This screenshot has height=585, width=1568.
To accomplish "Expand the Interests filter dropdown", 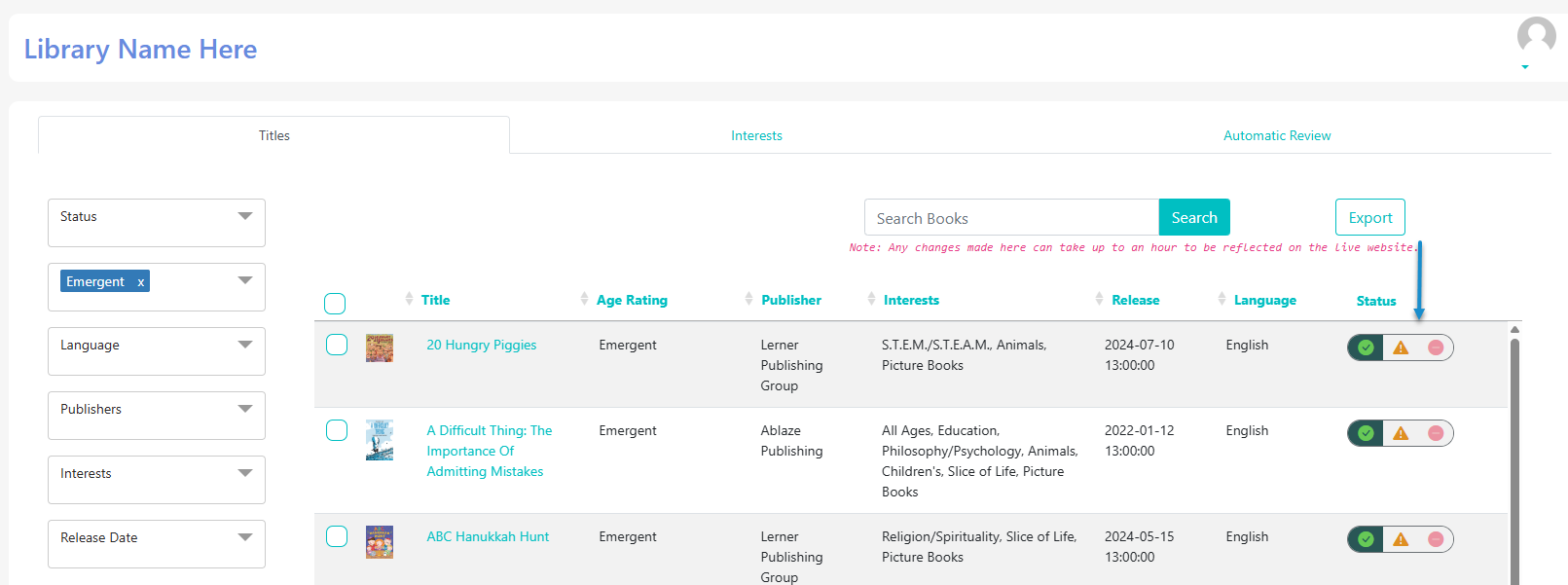I will 157,480.
